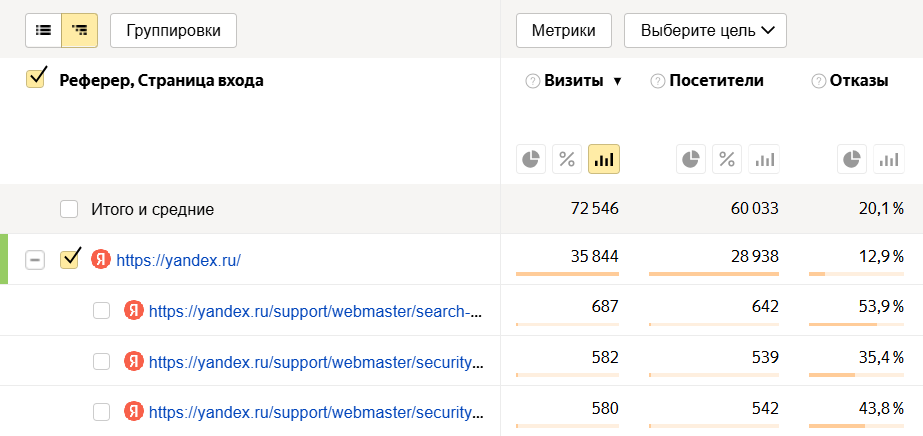Open the https://yandex.ru/ referrer link
The image size is (923, 436).
[178, 260]
